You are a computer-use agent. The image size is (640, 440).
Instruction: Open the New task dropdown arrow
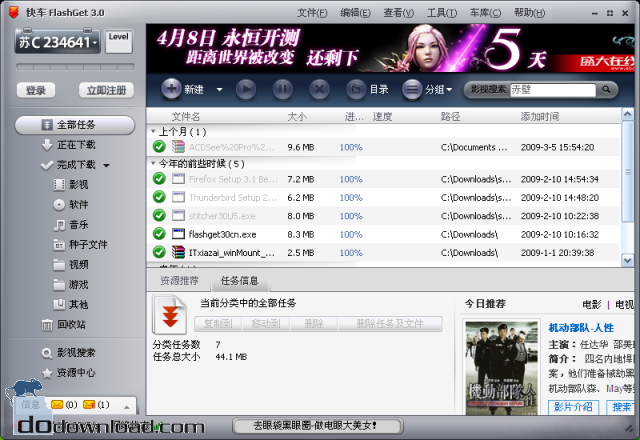[x=219, y=89]
